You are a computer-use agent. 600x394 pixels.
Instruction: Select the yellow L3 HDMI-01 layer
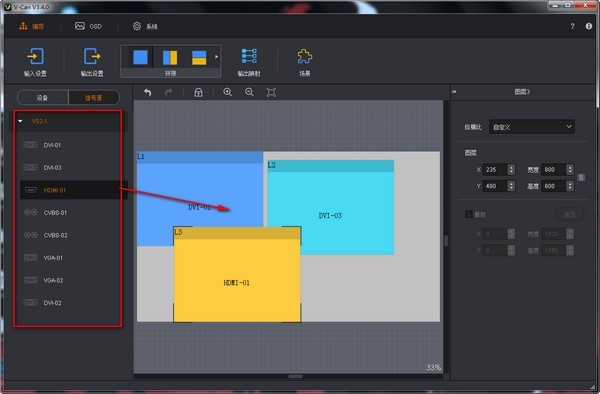pos(237,274)
